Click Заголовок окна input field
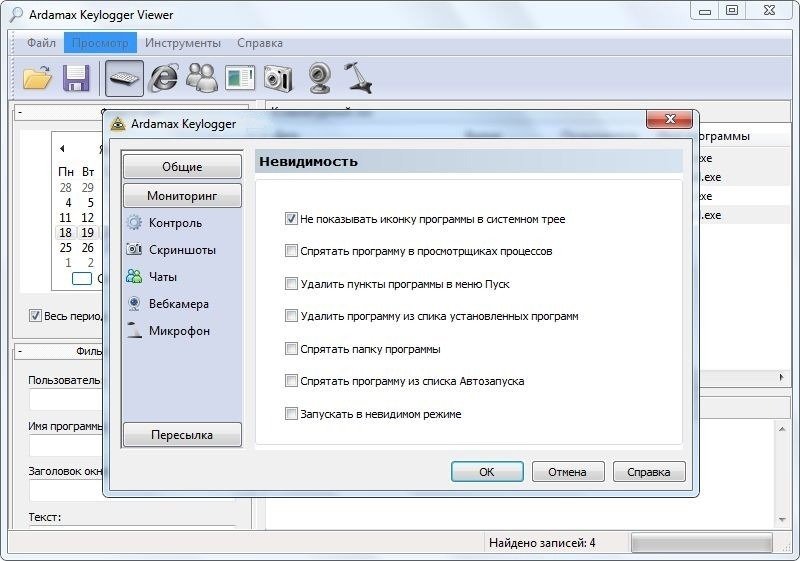This screenshot has height=561, width=800. point(66,491)
